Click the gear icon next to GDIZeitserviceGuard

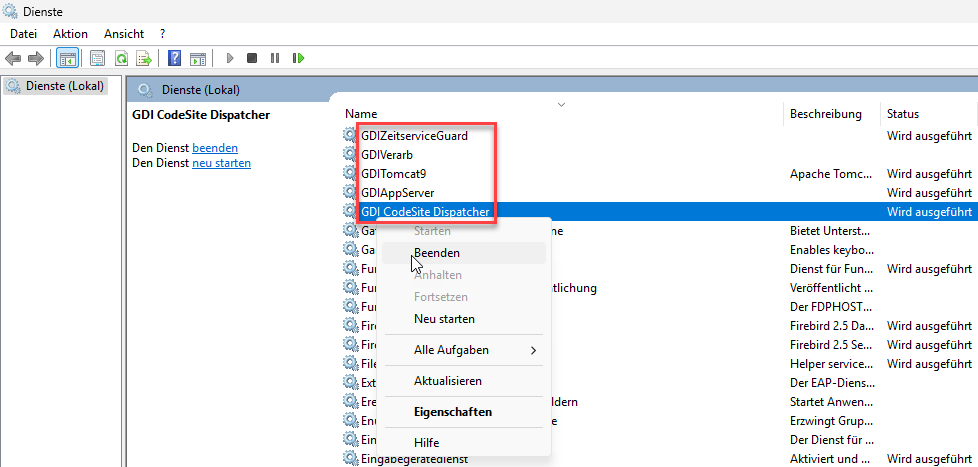point(351,135)
